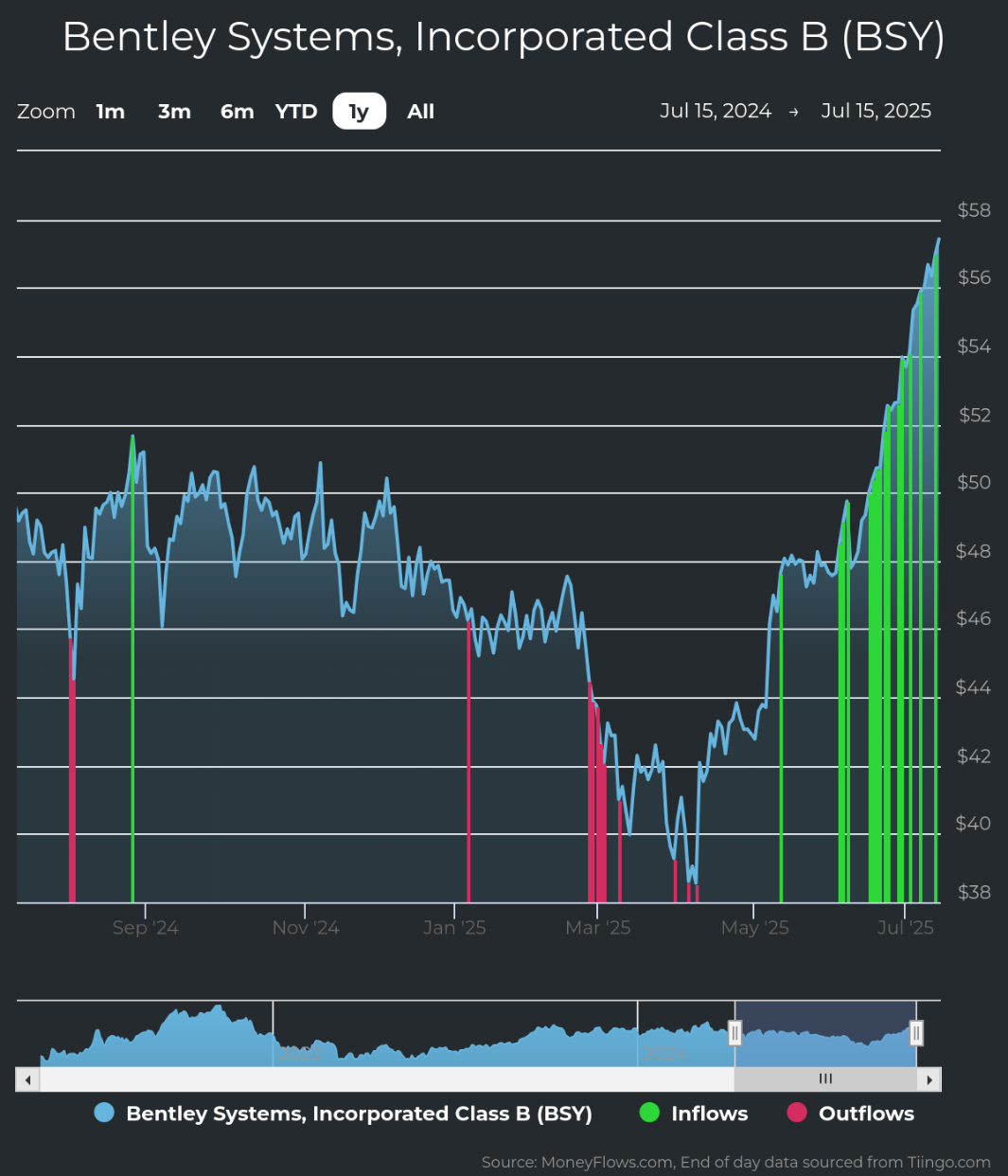Click the $58 price axis label
Image resolution: width=1008 pixels, height=1176 pixels.
pyautogui.click(x=974, y=210)
